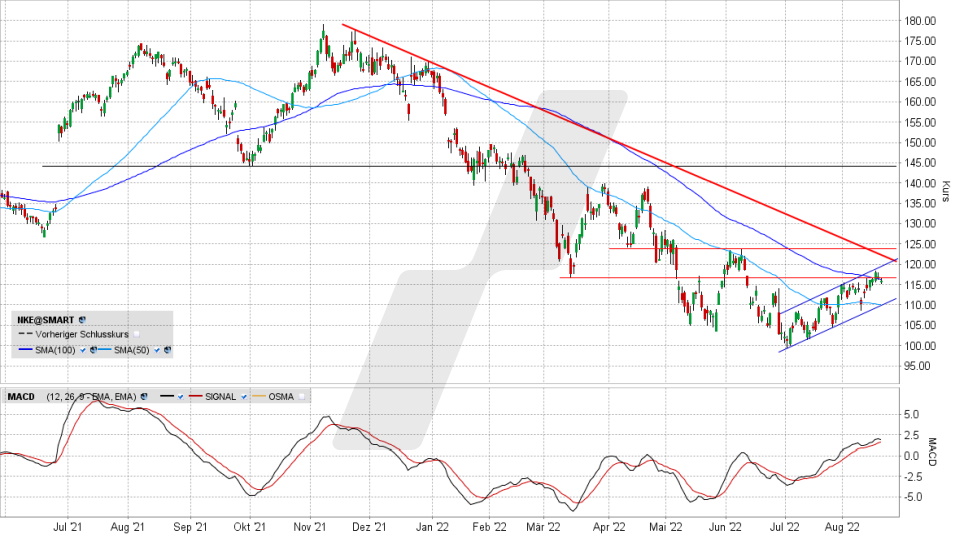Open MACD parameter settings icon

click(x=144, y=397)
